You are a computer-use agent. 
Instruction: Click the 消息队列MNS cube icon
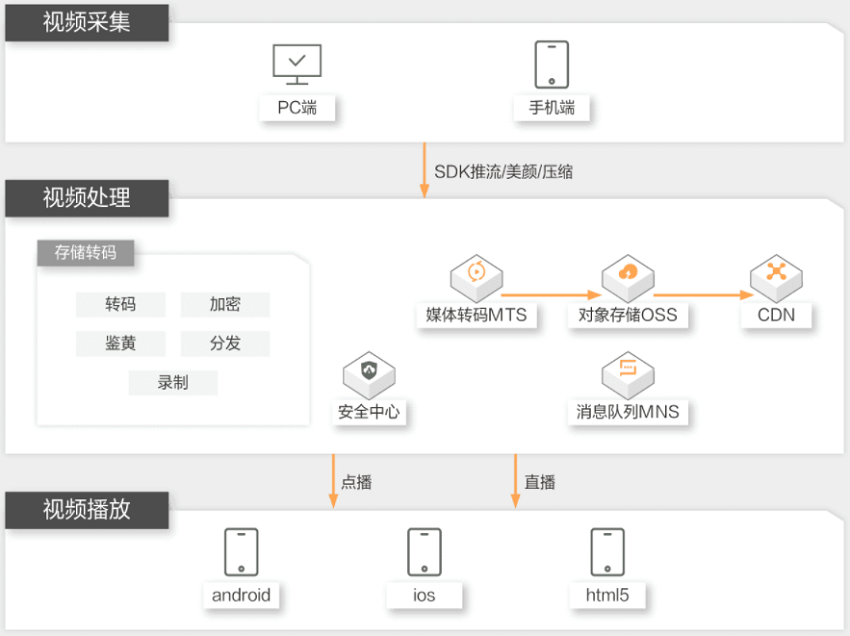coord(628,375)
